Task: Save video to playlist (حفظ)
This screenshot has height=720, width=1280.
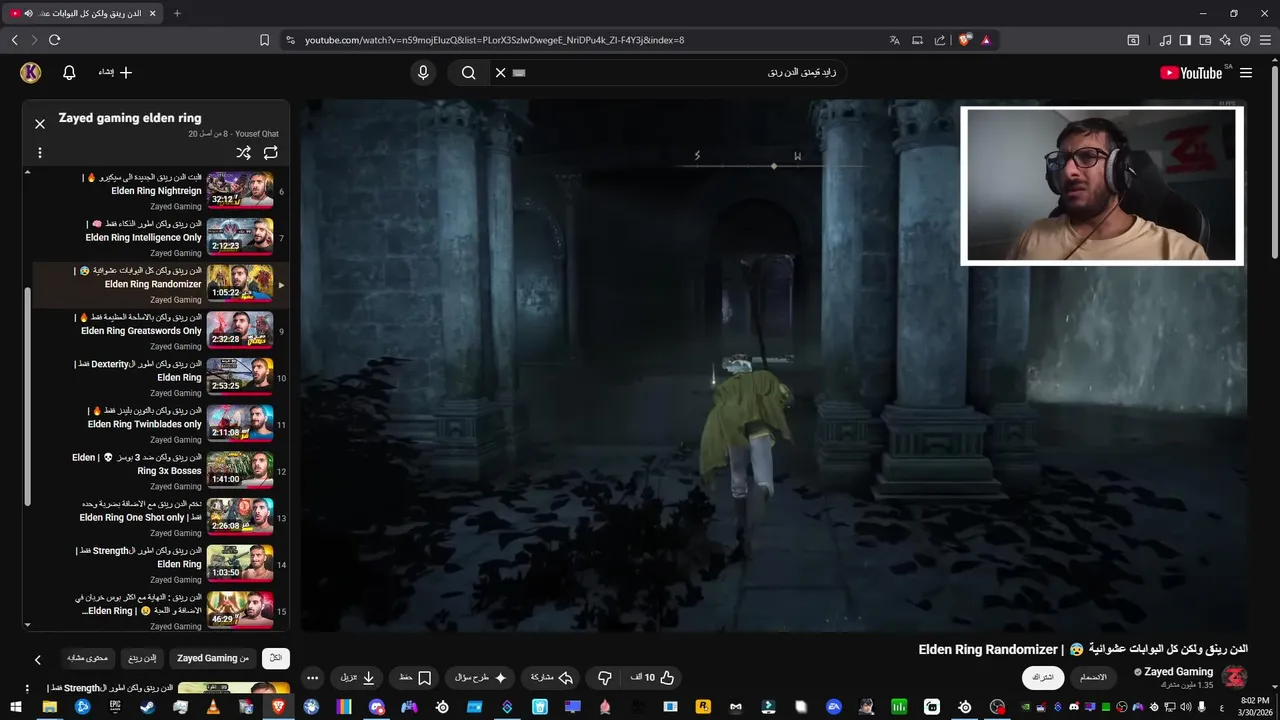Action: pyautogui.click(x=415, y=677)
